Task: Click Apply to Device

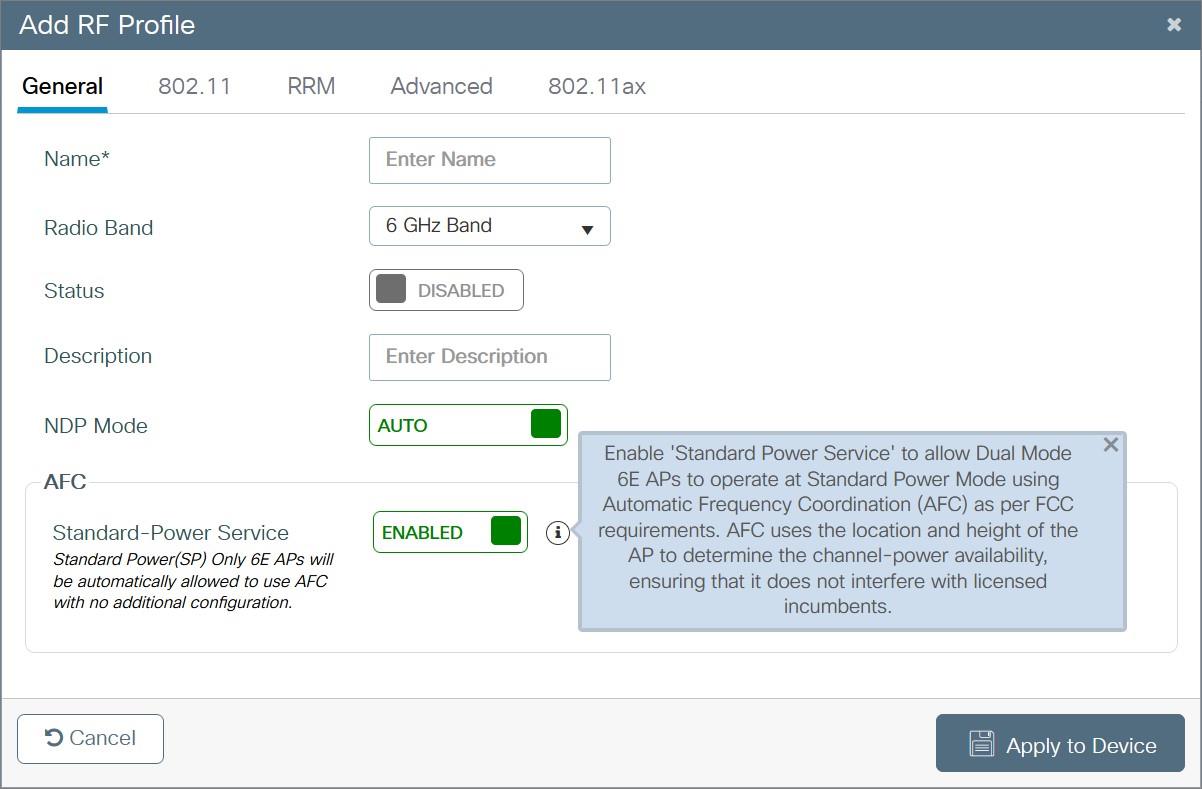Action: point(1060,744)
